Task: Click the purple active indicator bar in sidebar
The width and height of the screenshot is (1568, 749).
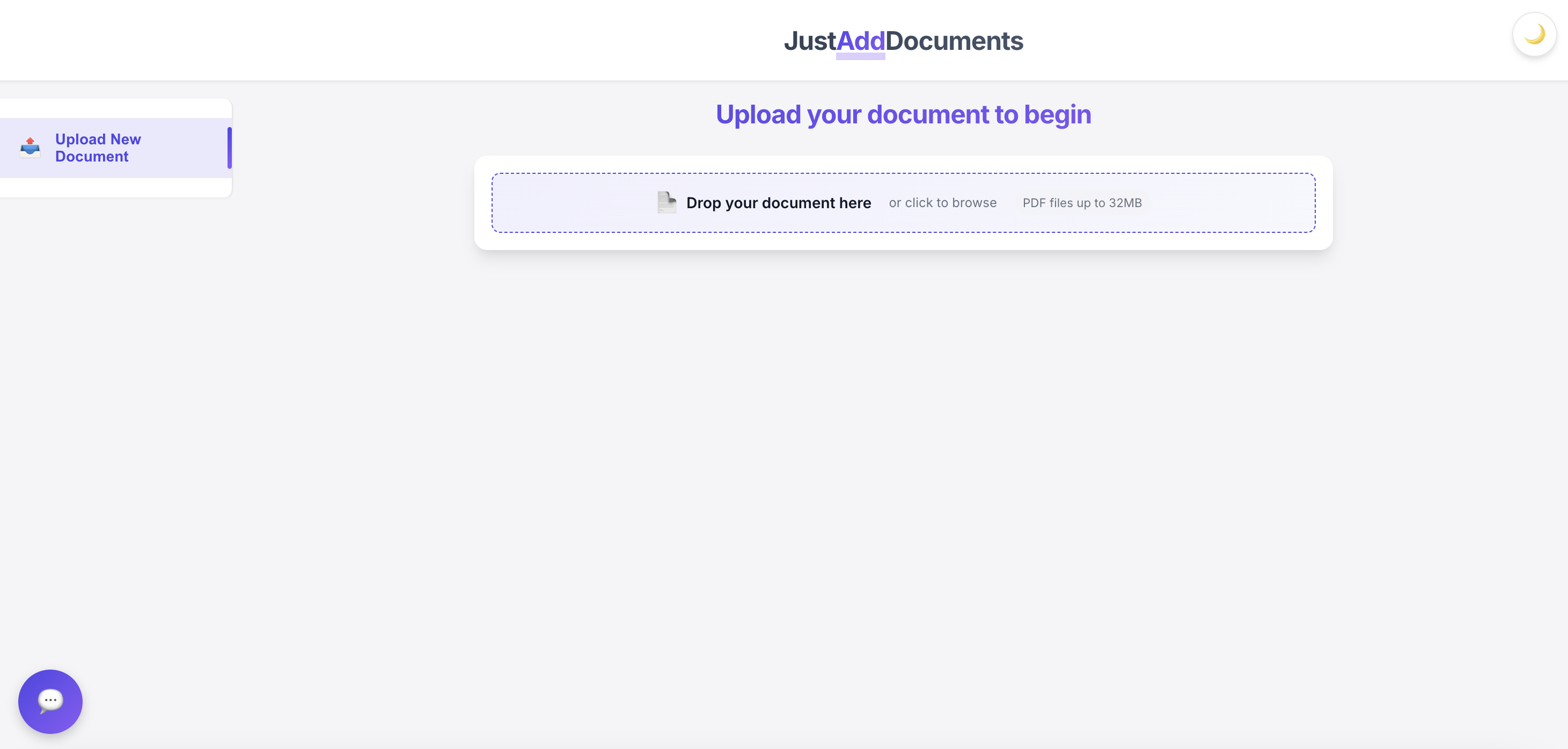Action: coord(230,148)
